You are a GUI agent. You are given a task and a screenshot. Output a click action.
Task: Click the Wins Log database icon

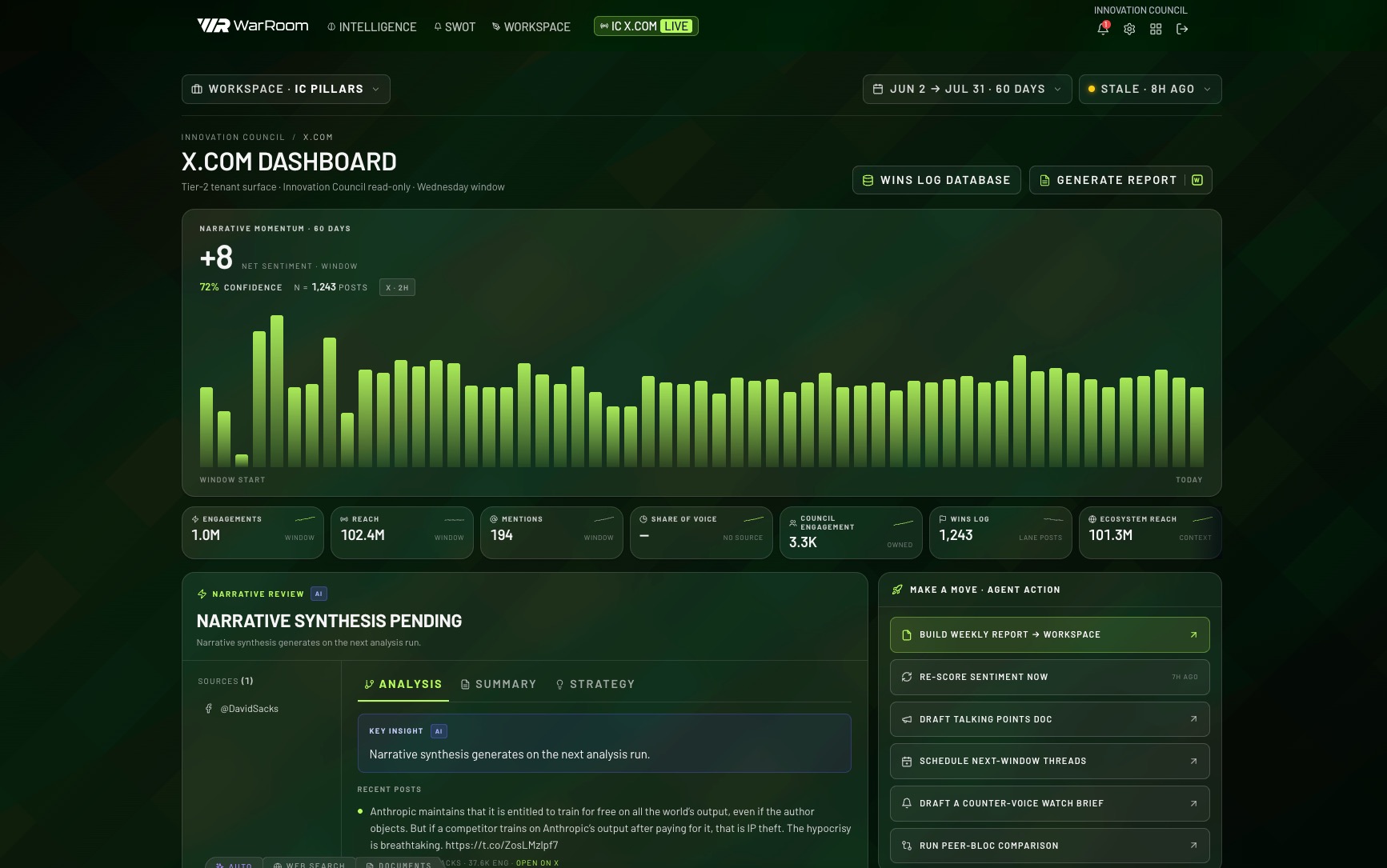pos(868,180)
